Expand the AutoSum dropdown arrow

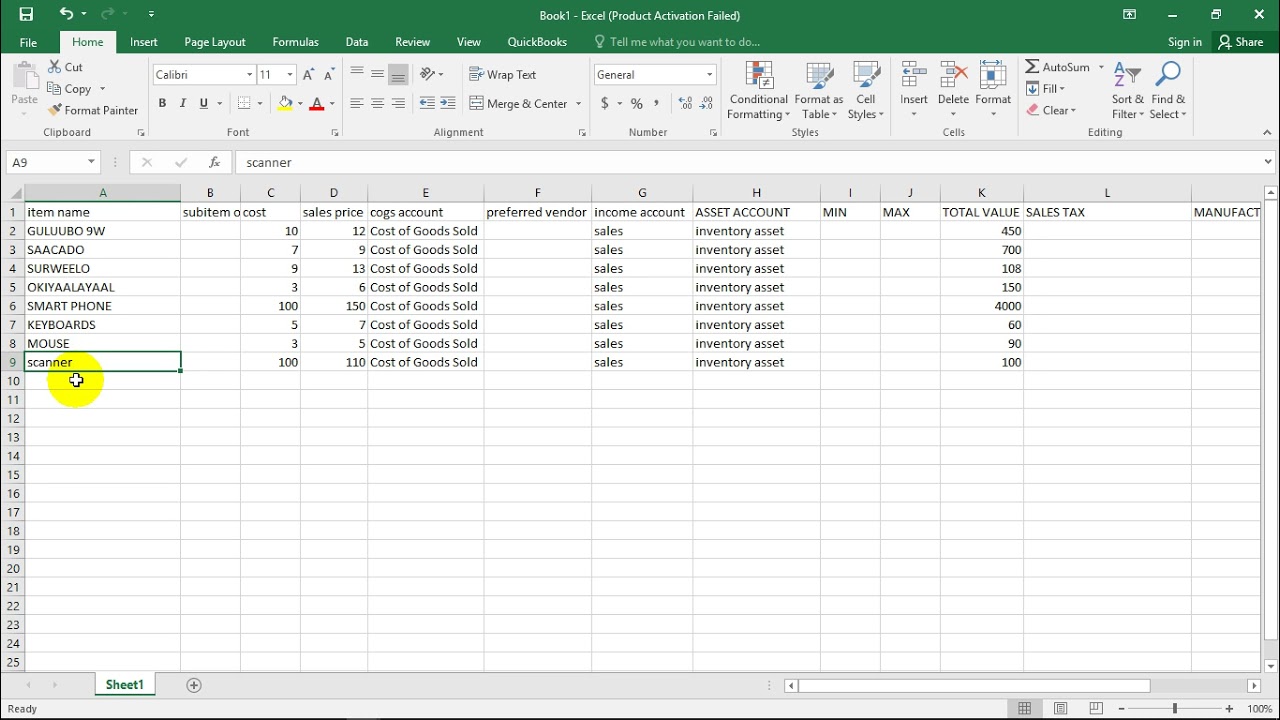pos(1101,67)
